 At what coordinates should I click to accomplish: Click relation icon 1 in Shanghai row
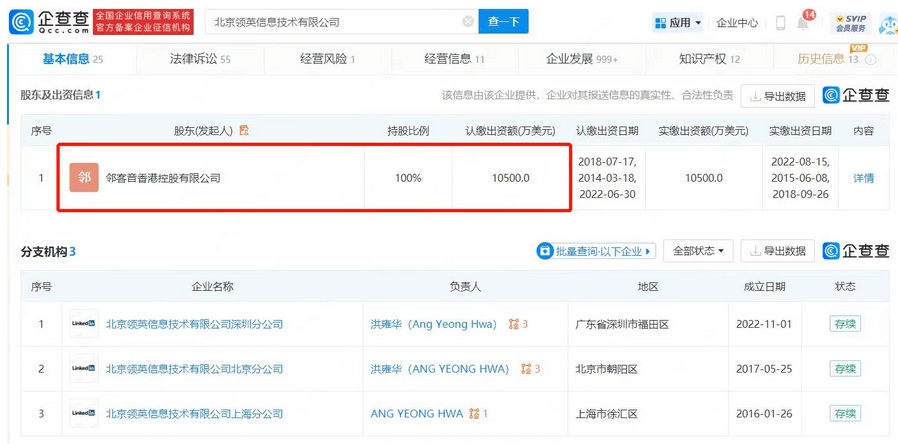point(478,414)
